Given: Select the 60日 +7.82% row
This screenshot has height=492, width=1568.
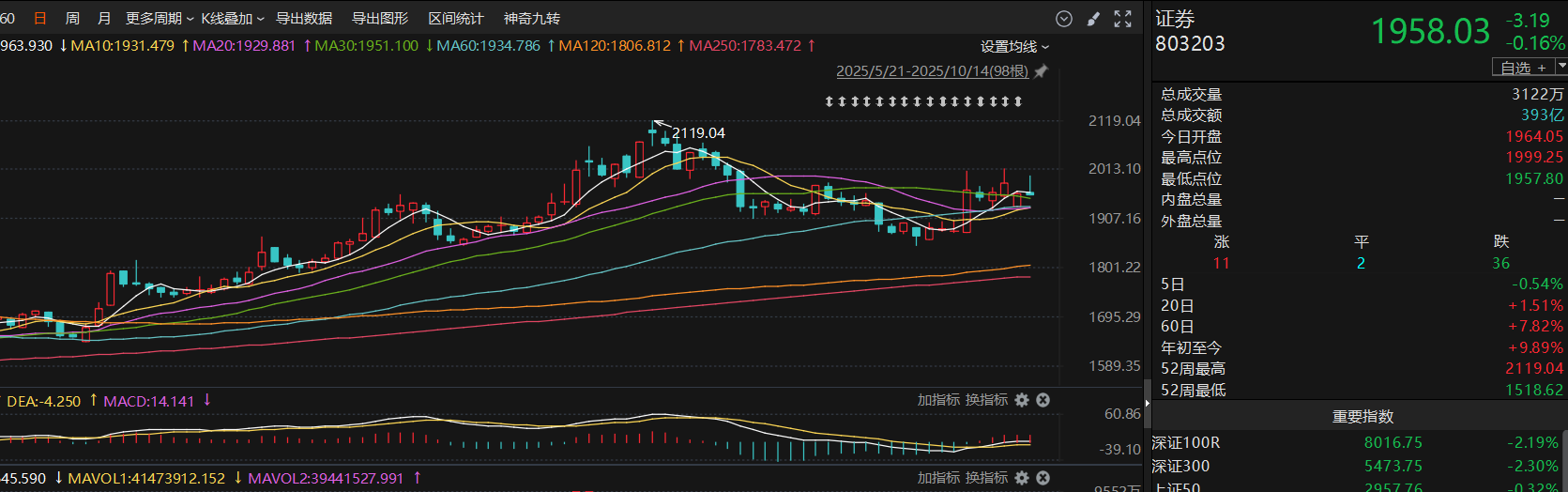Looking at the screenshot, I should coord(1362,326).
